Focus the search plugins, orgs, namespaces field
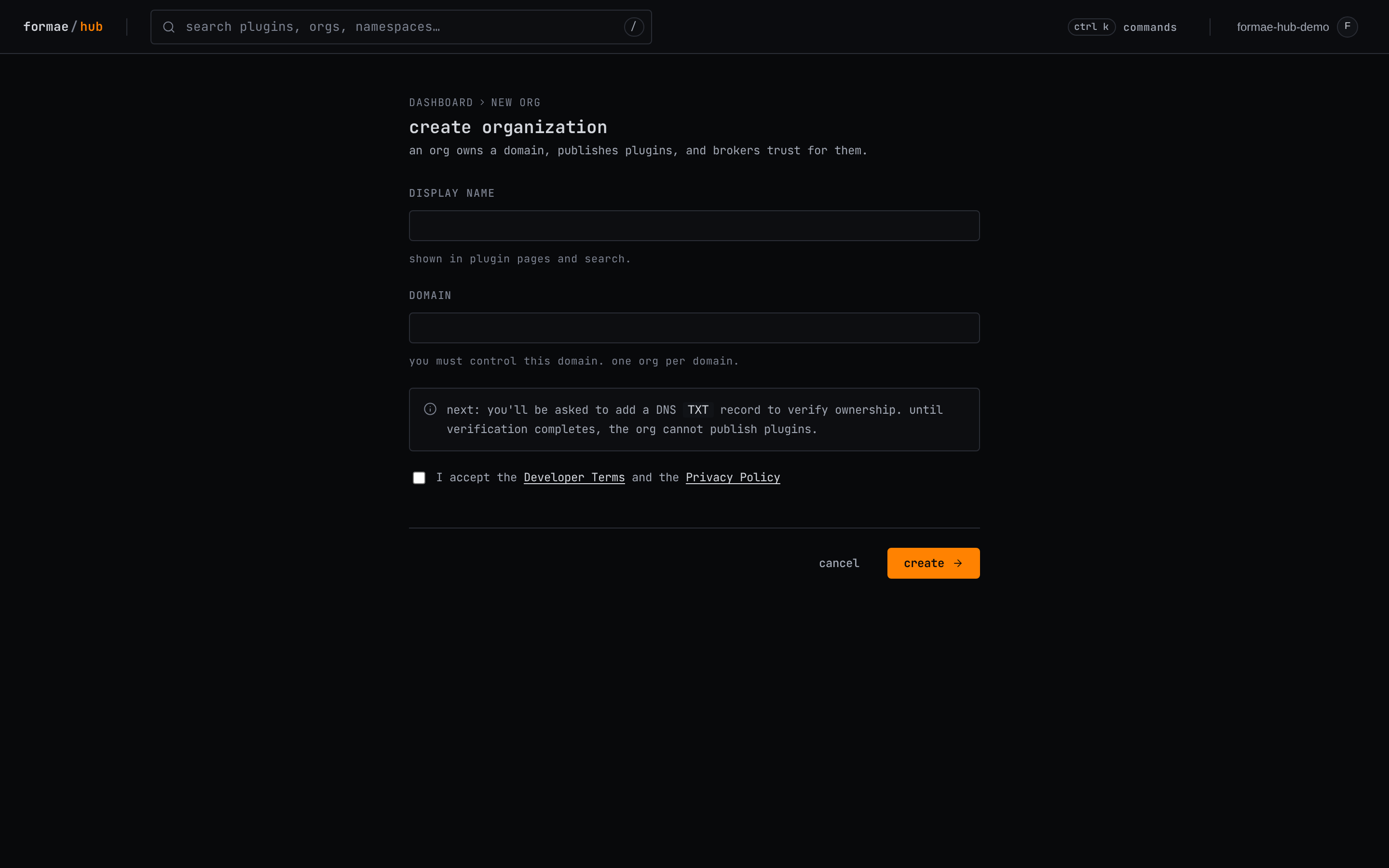 [401, 27]
